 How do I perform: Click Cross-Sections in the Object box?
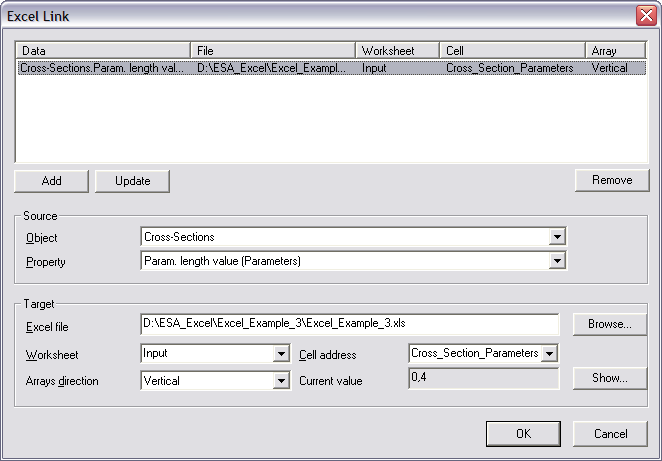pyautogui.click(x=179, y=237)
